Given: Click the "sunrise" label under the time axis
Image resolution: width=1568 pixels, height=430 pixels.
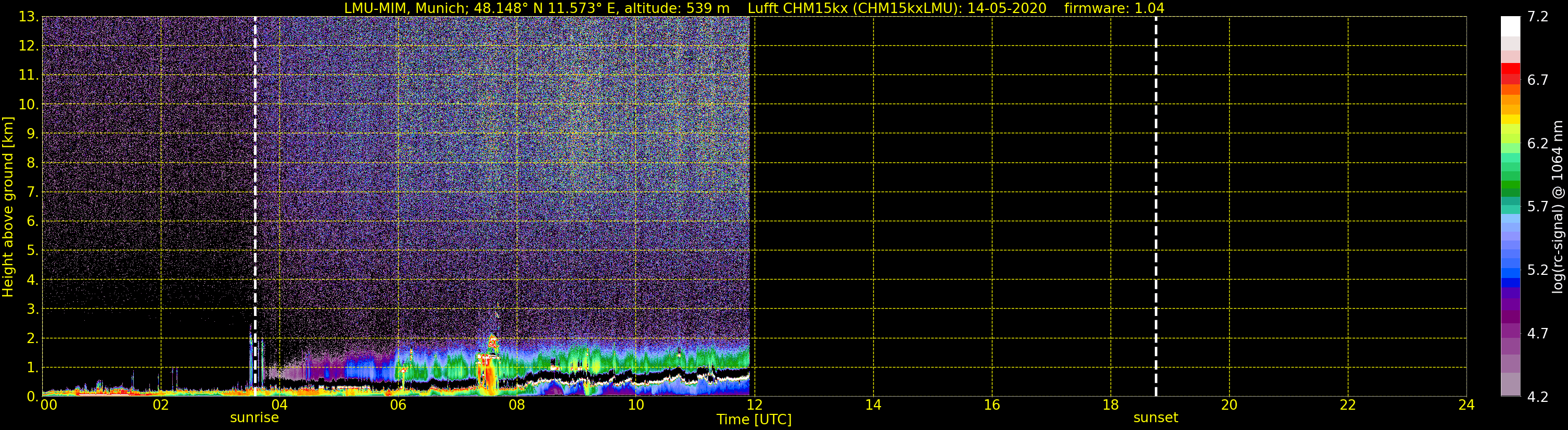Looking at the screenshot, I should coord(254,418).
